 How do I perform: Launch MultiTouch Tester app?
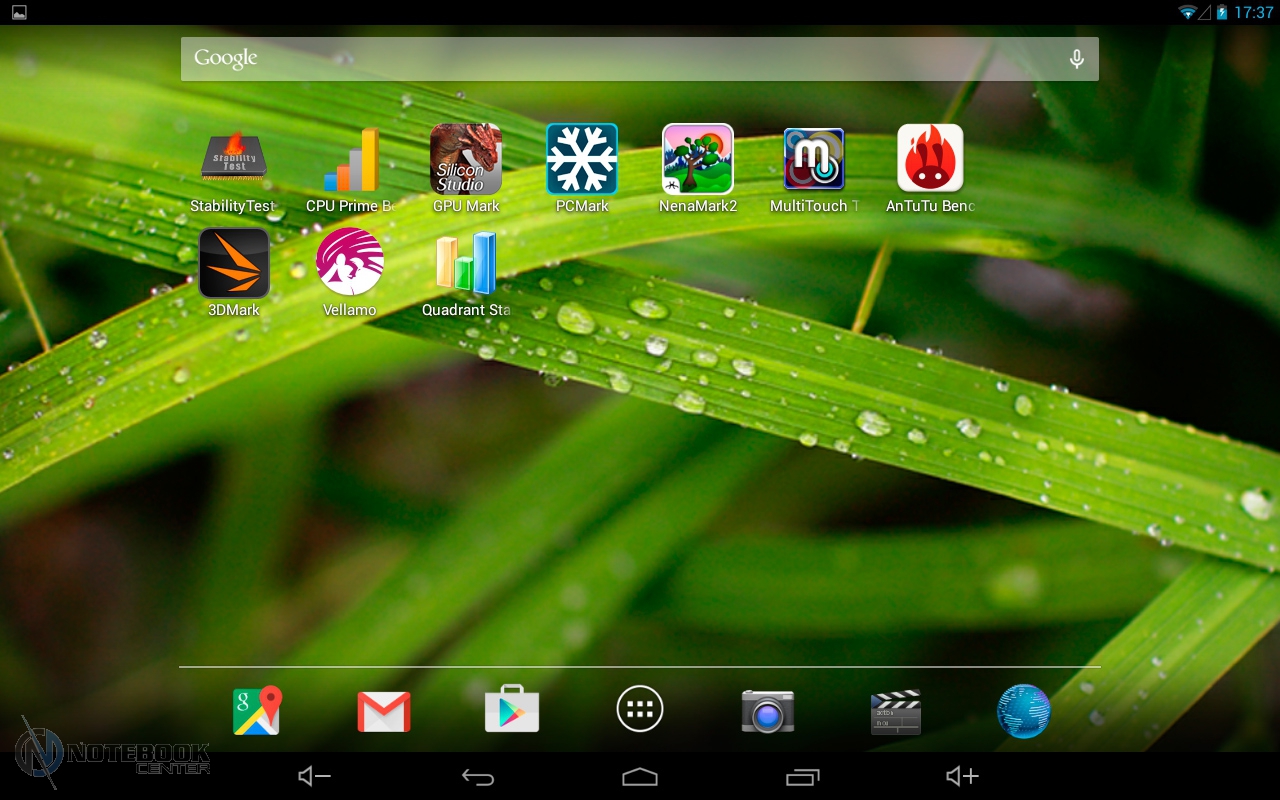[814, 160]
